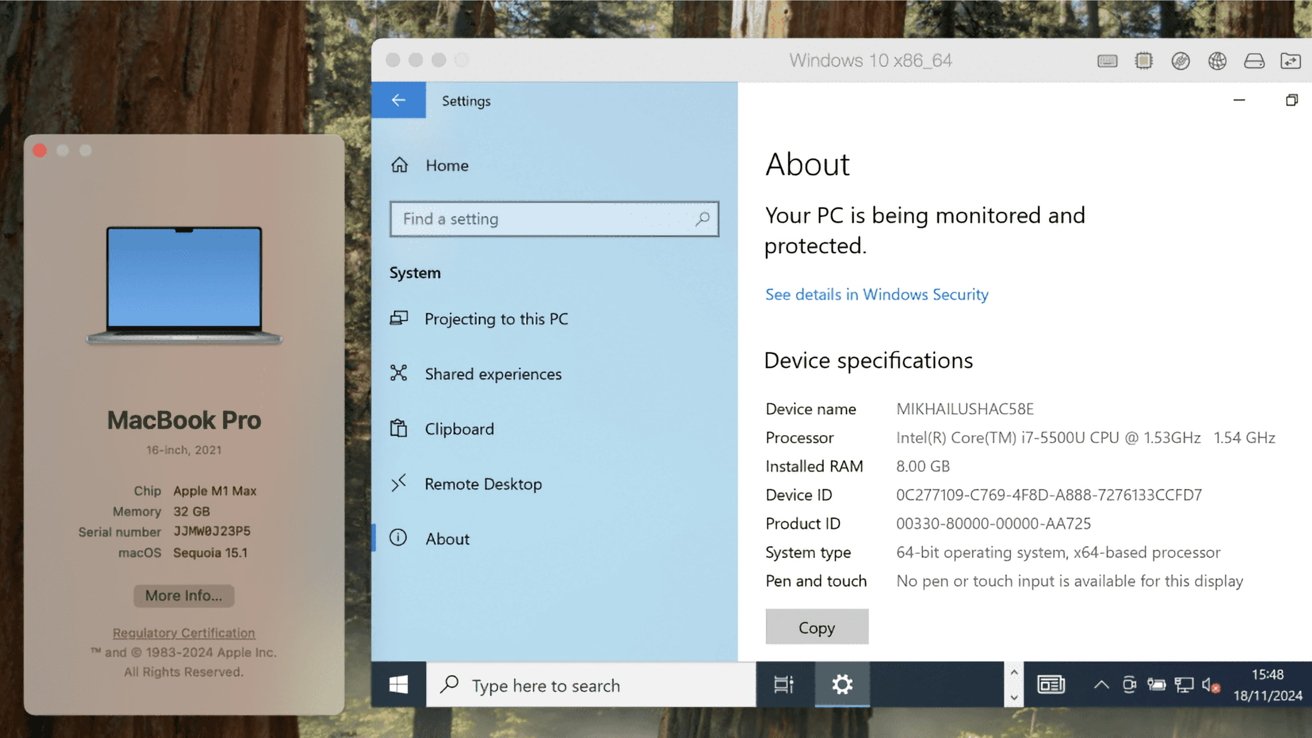Click the Sequoia 15.1 macOS value
Image resolution: width=1312 pixels, height=738 pixels.
coord(210,553)
